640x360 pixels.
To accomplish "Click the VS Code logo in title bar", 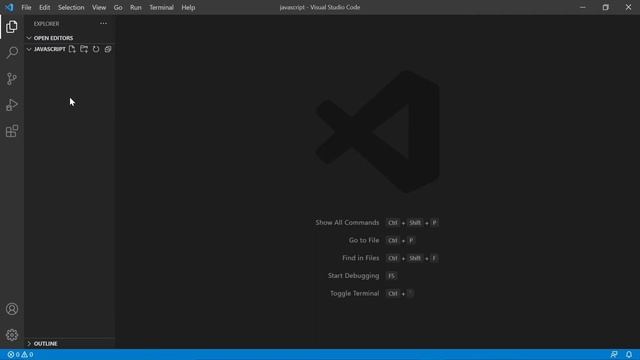I will [x=9, y=7].
